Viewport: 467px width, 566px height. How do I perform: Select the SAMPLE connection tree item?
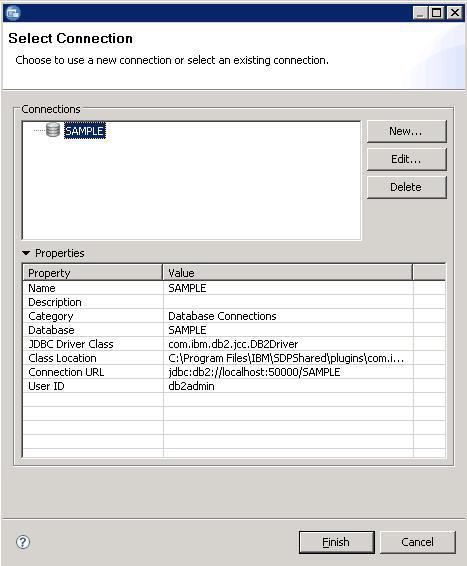pos(85,131)
